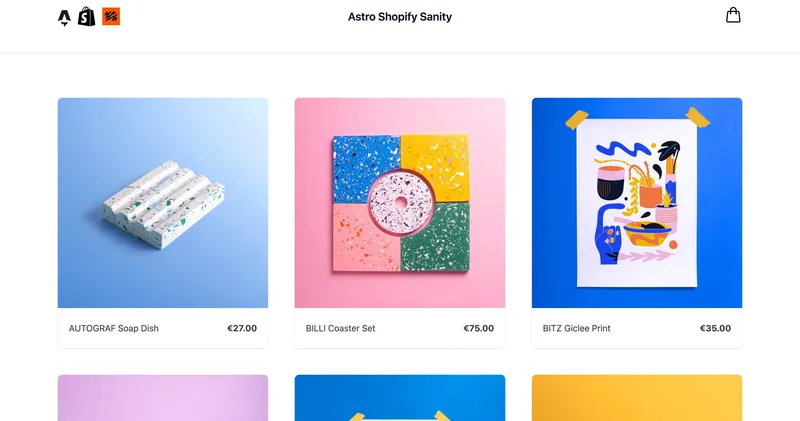800x421 pixels.
Task: Click the BITZ Giclee Print product name
Action: click(x=577, y=328)
